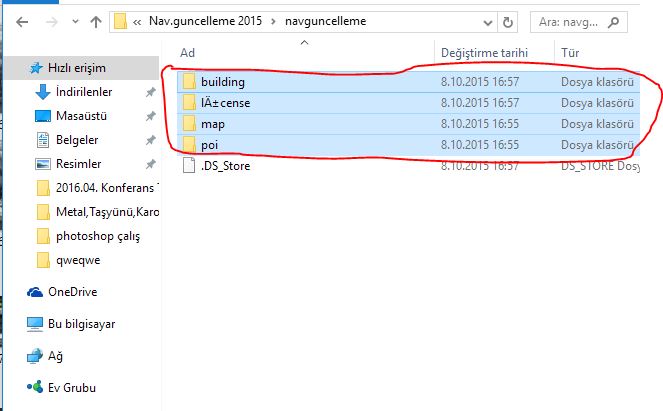663x411 pixels.
Task: Click Dosya klasörü type for poi
Action: coord(597,145)
